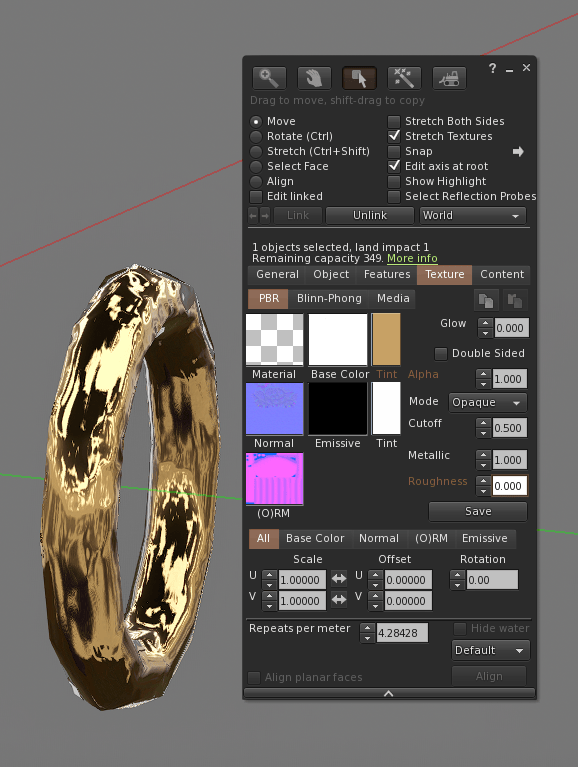Click the Save material button
This screenshot has height=767, width=578.
pos(478,512)
